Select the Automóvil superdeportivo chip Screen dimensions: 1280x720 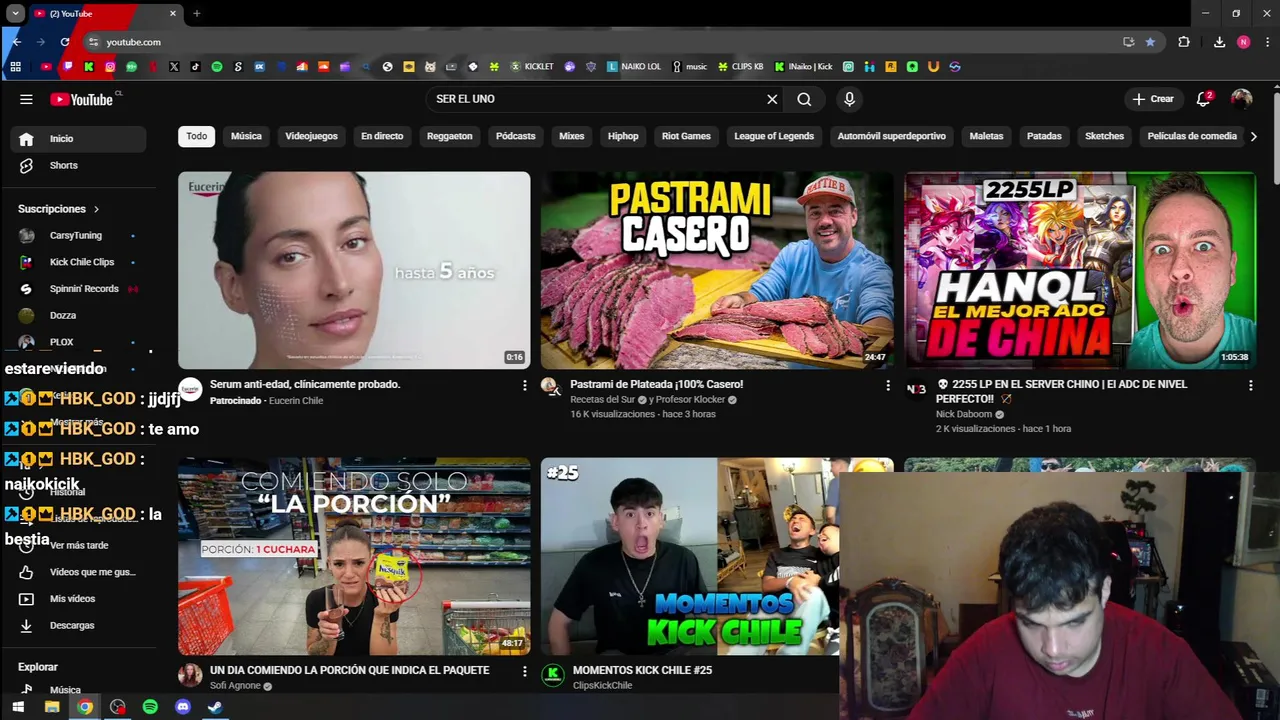(891, 136)
